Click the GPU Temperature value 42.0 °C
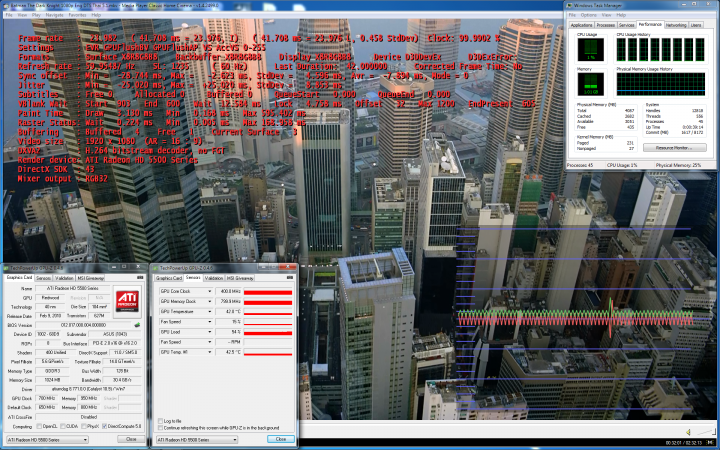 [228, 312]
